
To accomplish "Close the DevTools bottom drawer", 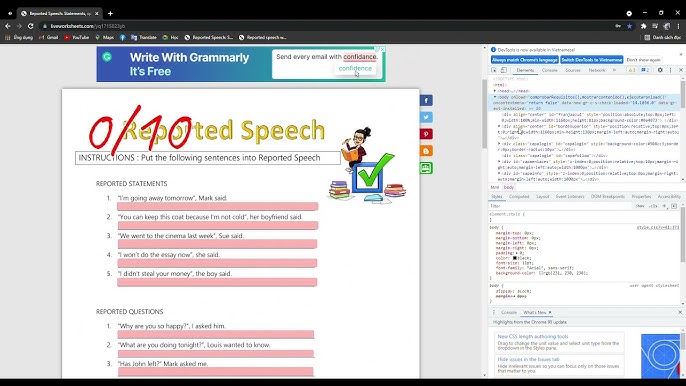I will (680, 312).
